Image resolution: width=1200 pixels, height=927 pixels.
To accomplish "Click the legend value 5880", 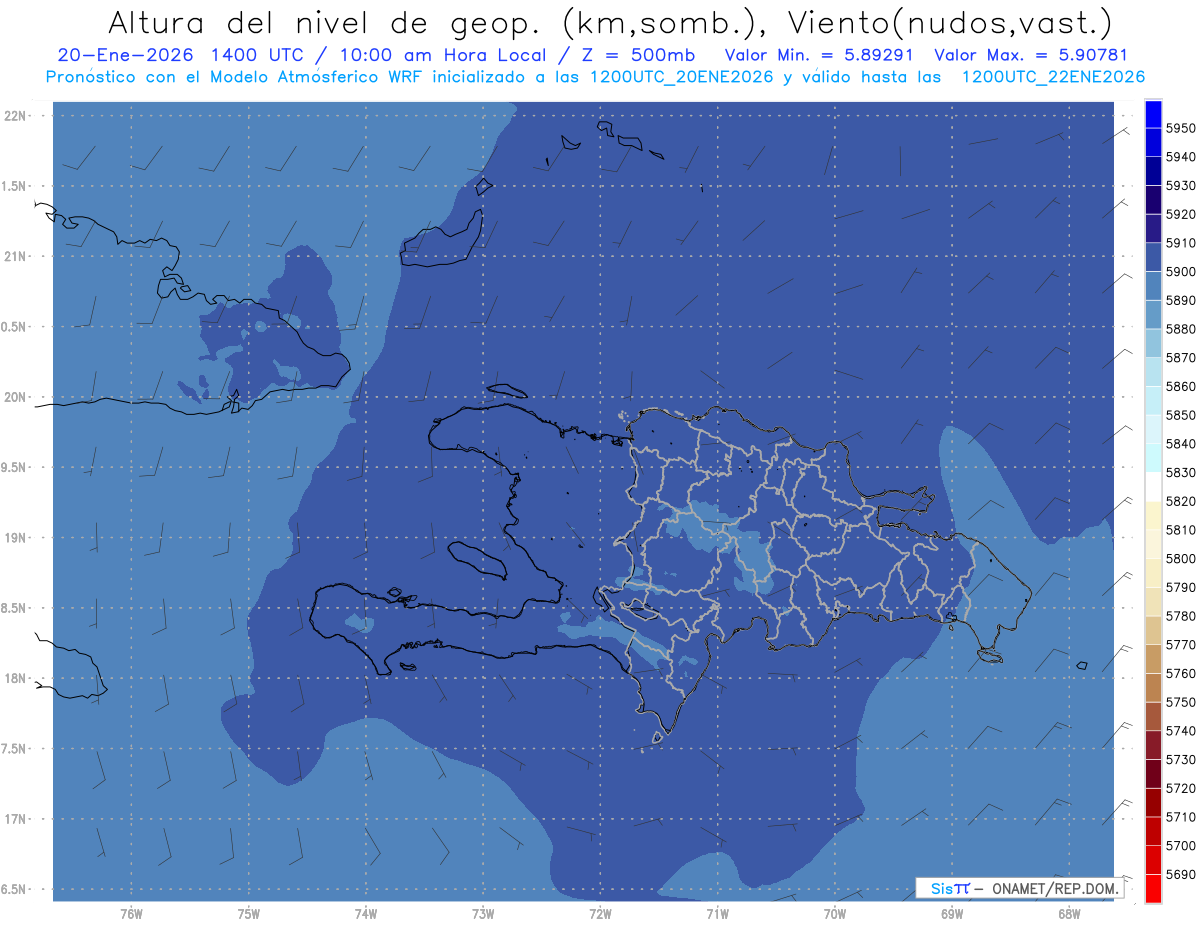I will 1180,330.
